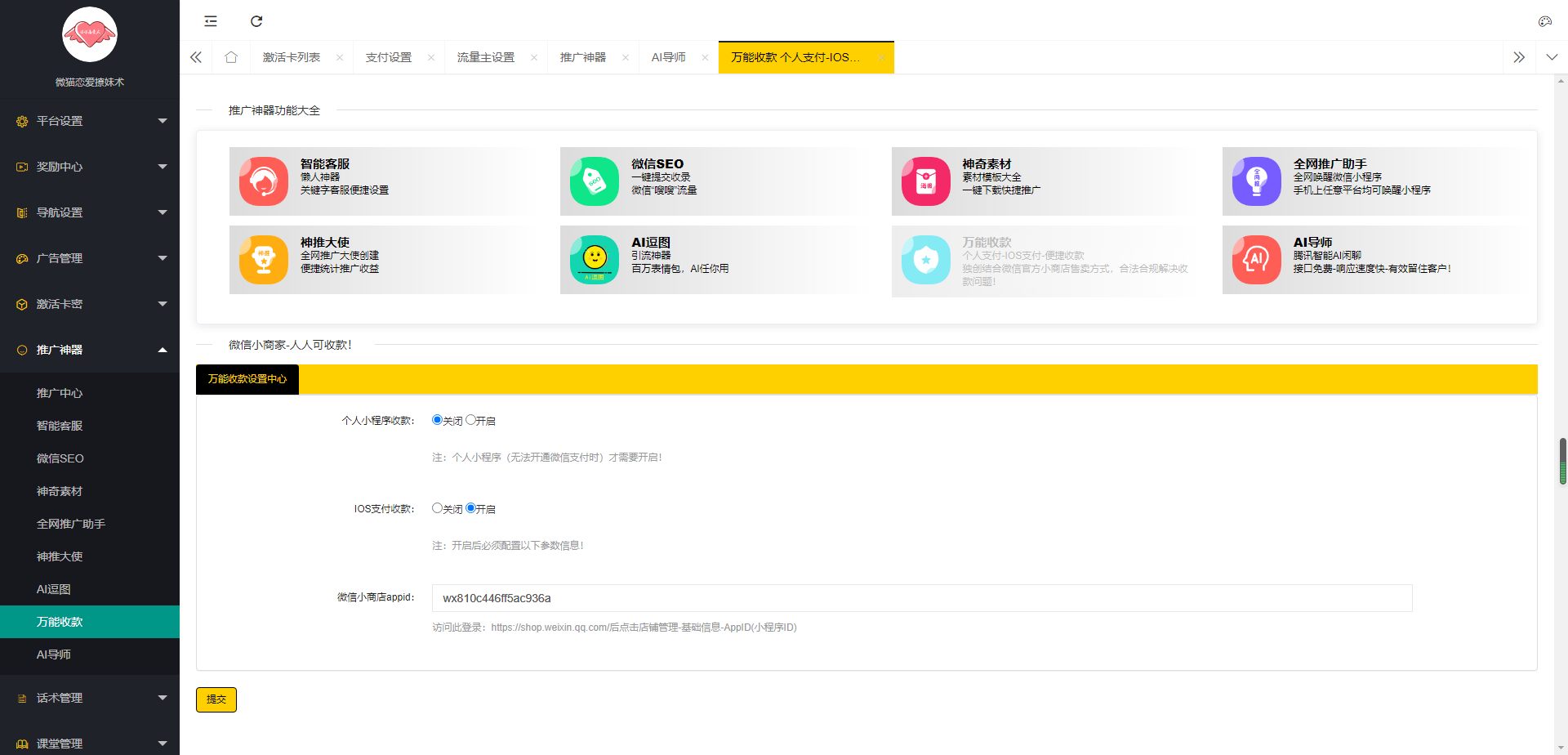This screenshot has width=1568, height=755.
Task: Open the tab options dropdown chevron
Action: pyautogui.click(x=1552, y=57)
